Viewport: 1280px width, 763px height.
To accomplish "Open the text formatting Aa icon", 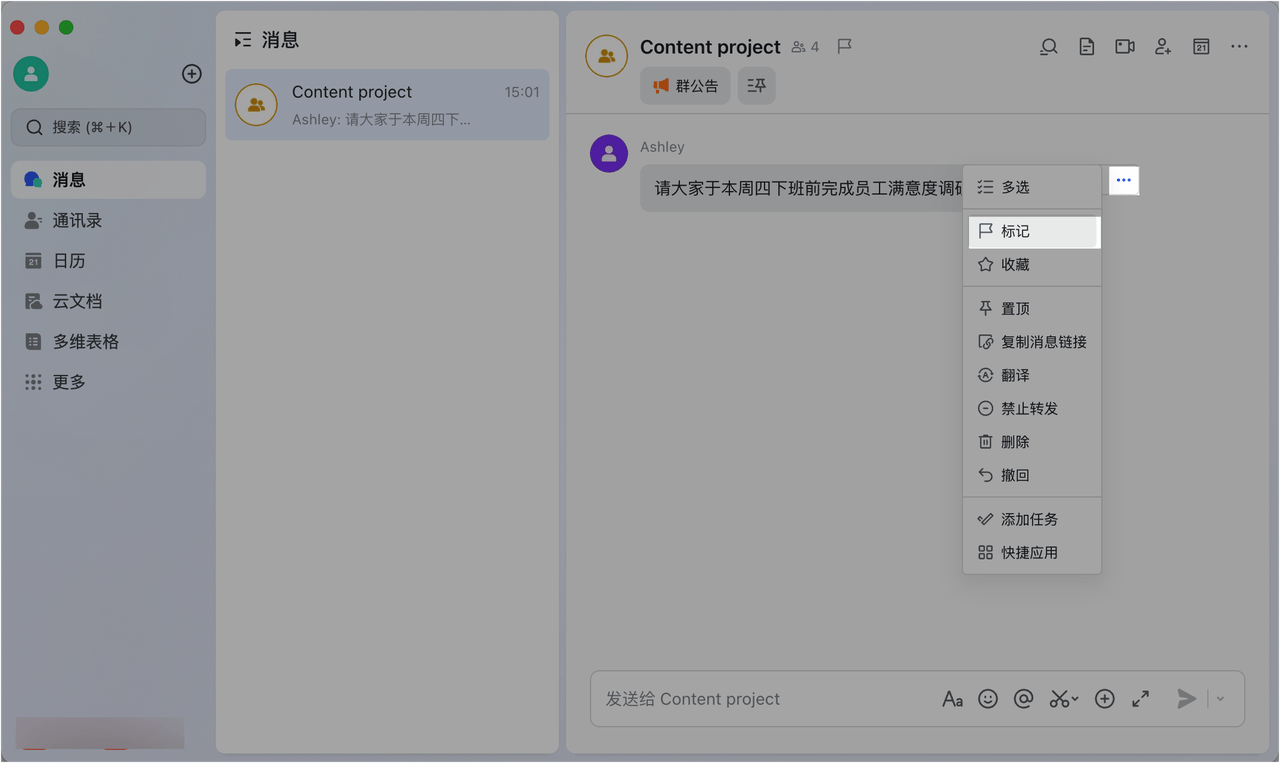I will 952,699.
